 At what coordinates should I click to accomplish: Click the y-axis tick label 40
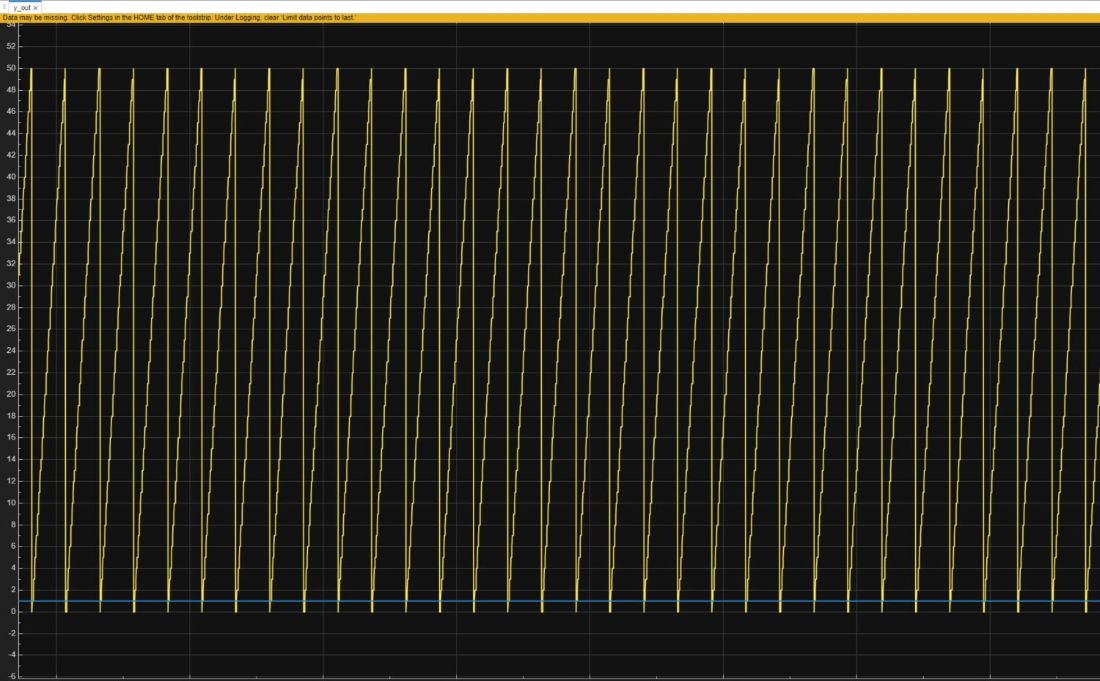tap(11, 177)
